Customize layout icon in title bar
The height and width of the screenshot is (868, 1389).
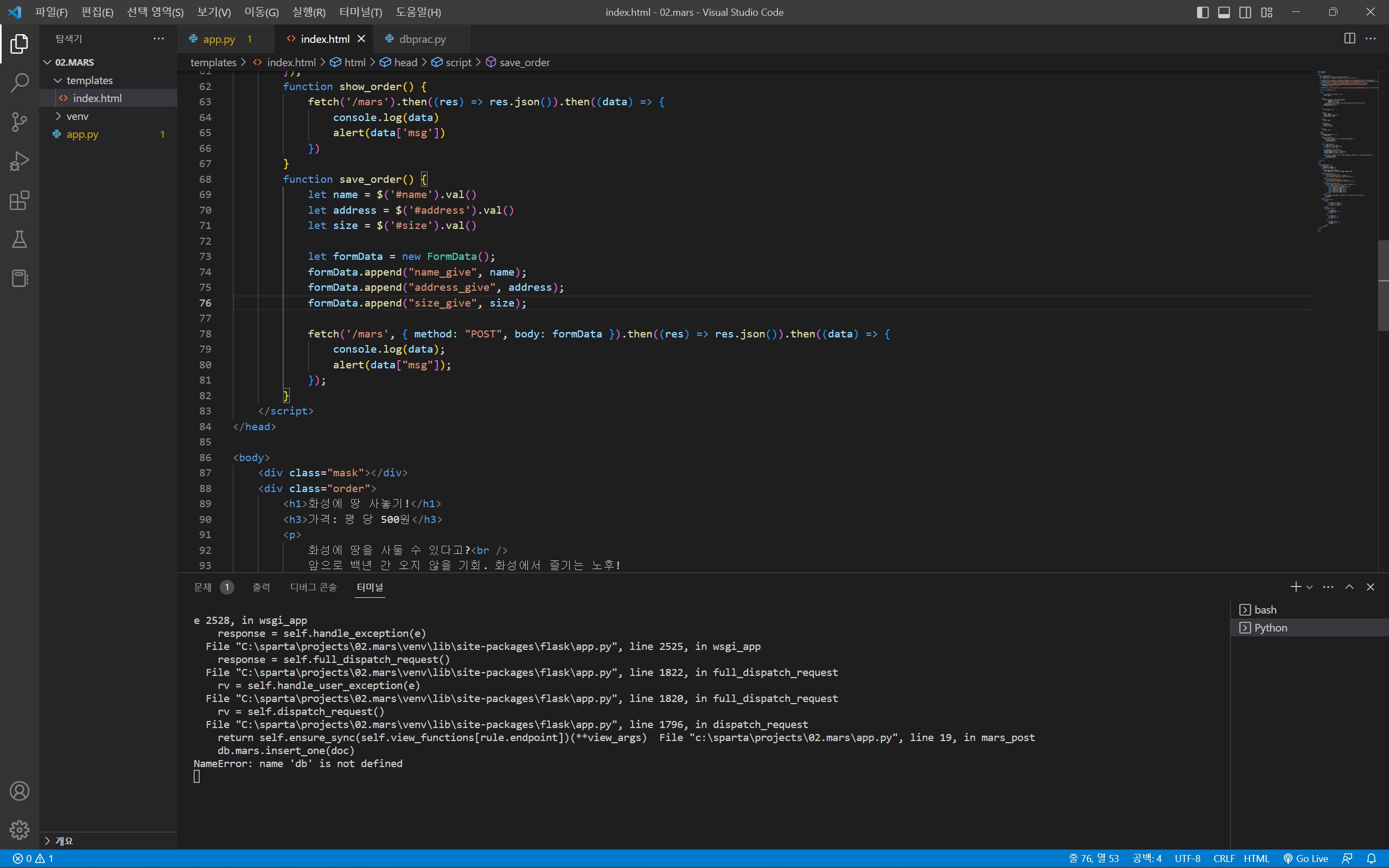point(1267,12)
